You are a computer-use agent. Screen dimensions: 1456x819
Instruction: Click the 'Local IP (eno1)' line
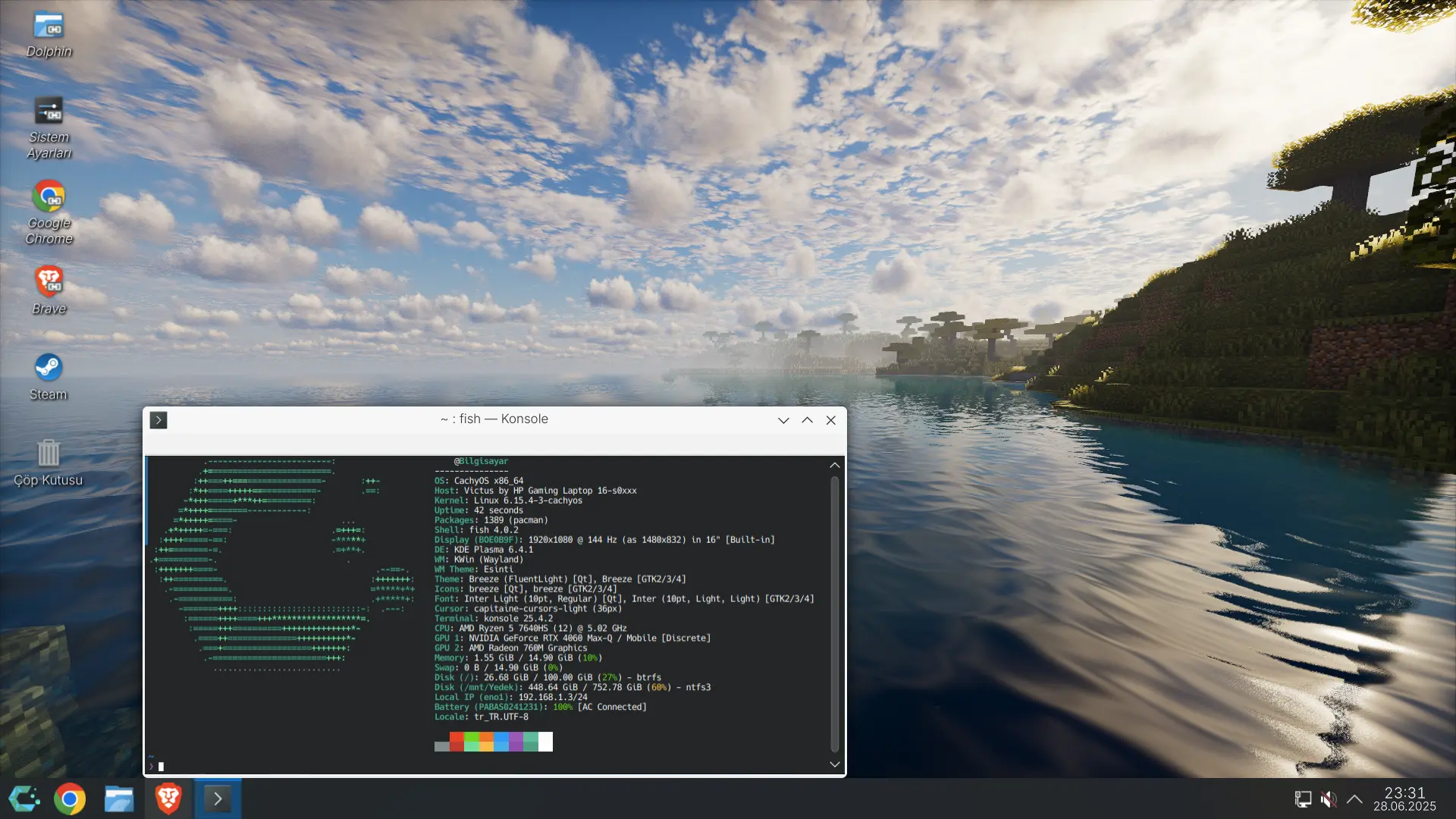(x=511, y=698)
